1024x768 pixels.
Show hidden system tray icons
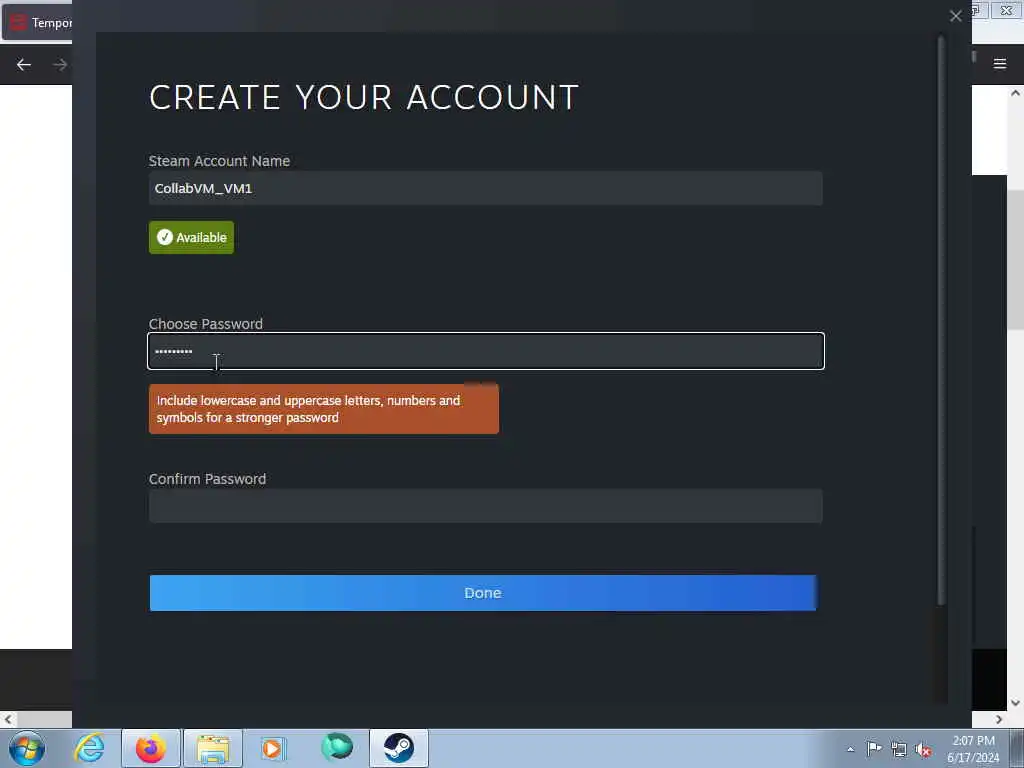[x=850, y=749]
